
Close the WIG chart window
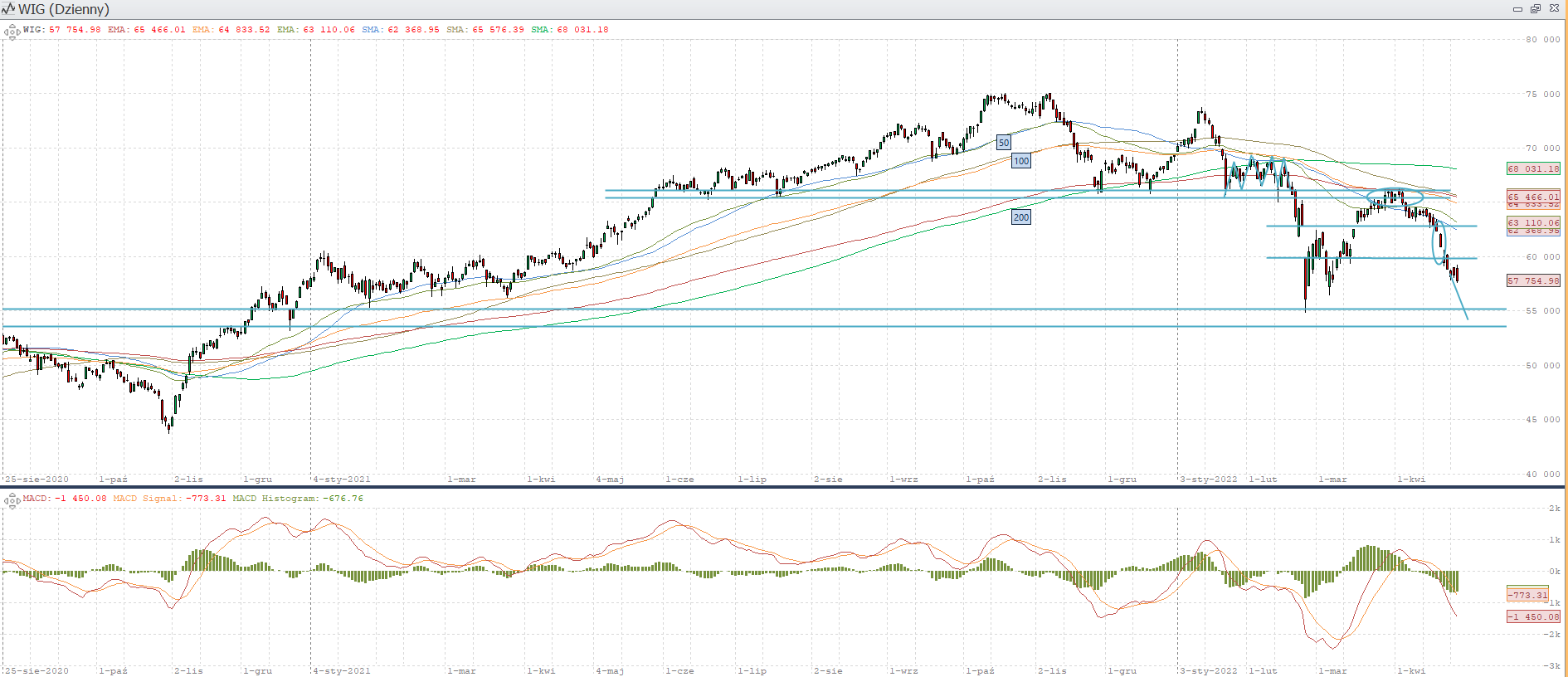(x=1554, y=9)
